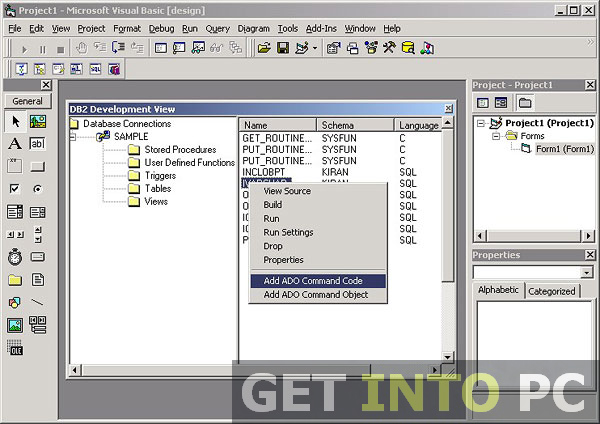Click the Visual Component Manager icon
Image resolution: width=600 pixels, height=424 pixels.
(x=427, y=48)
